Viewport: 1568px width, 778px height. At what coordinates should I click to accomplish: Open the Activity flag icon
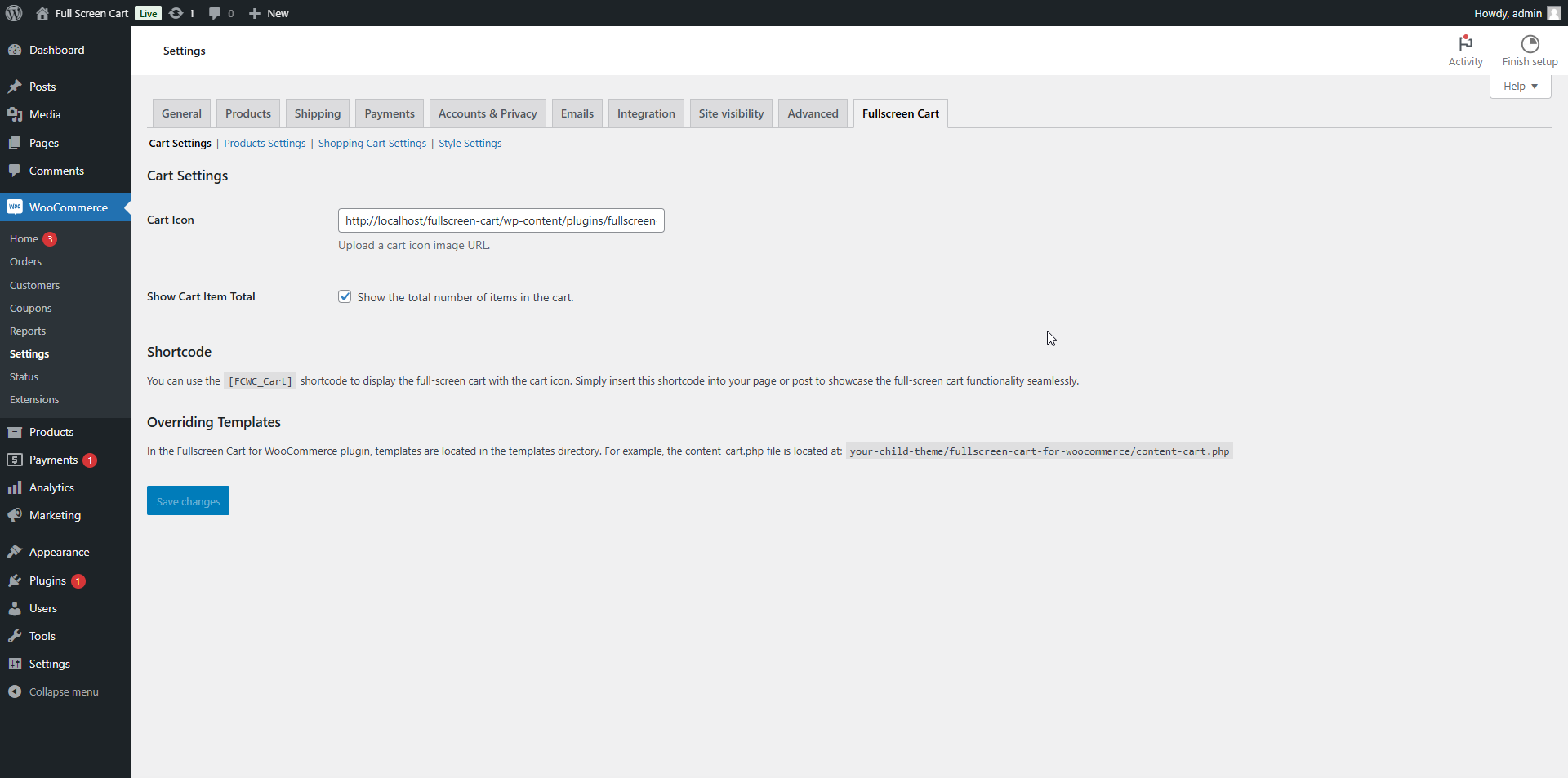(x=1466, y=43)
